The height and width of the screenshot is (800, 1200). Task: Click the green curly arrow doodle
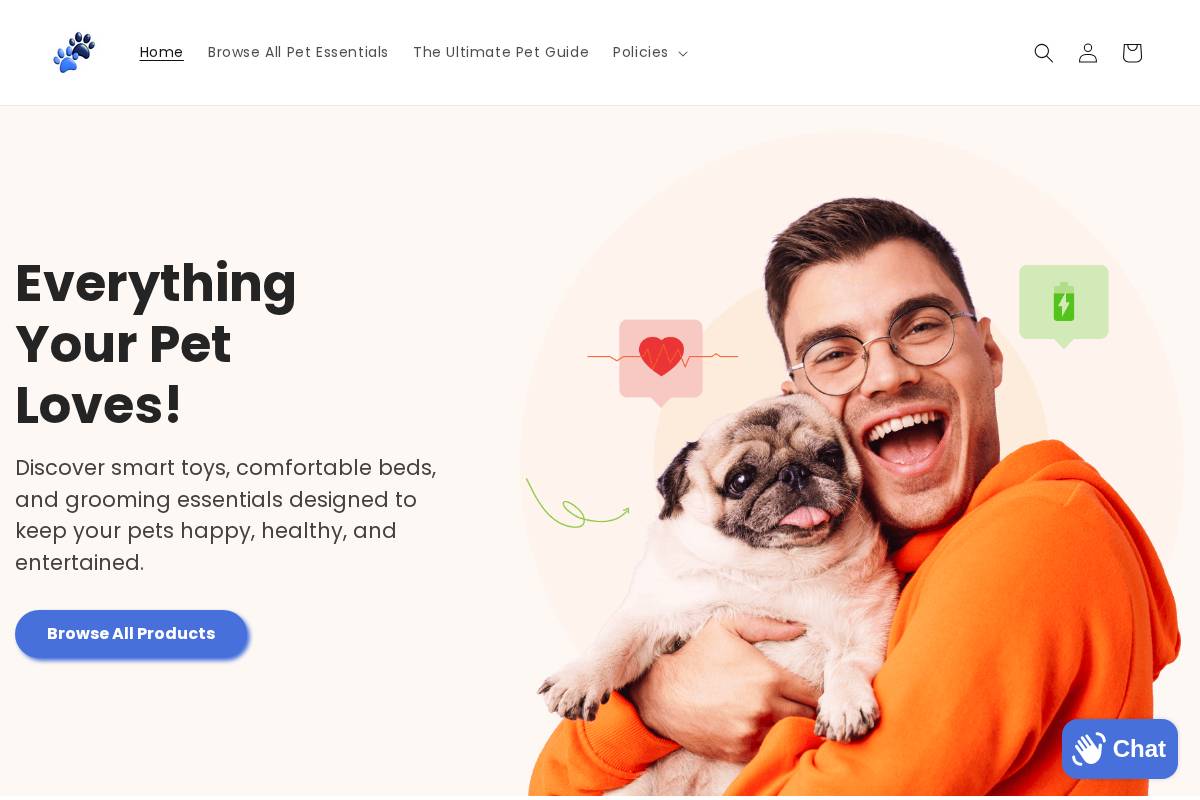coord(577,503)
